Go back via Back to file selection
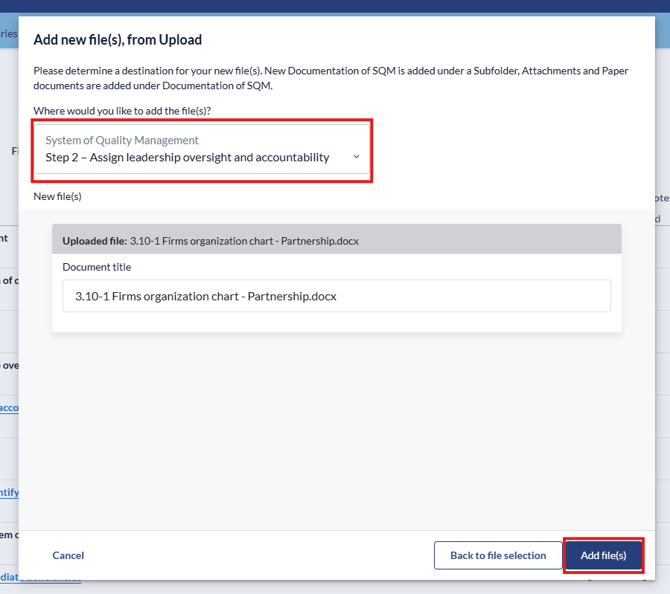Image resolution: width=670 pixels, height=594 pixels. (497, 555)
